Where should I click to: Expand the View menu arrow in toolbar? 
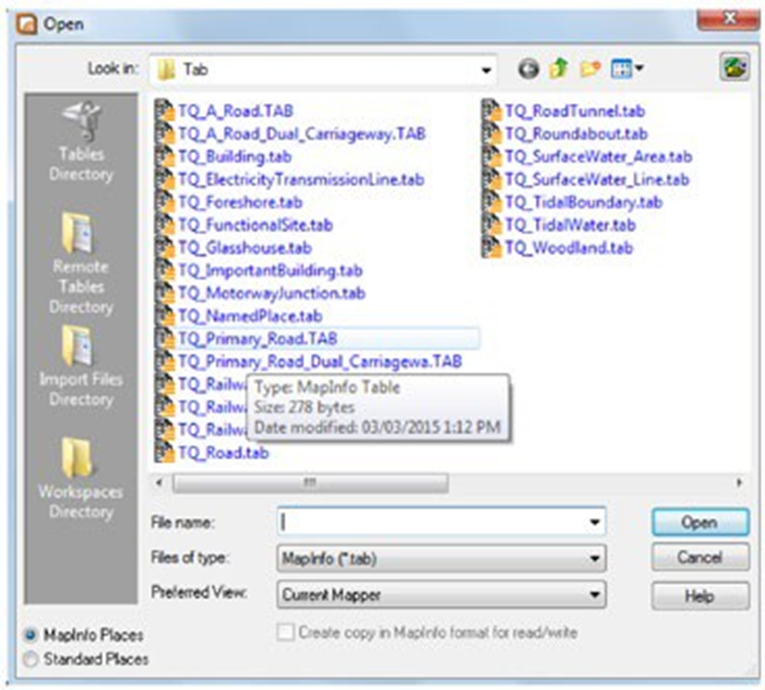tap(639, 68)
